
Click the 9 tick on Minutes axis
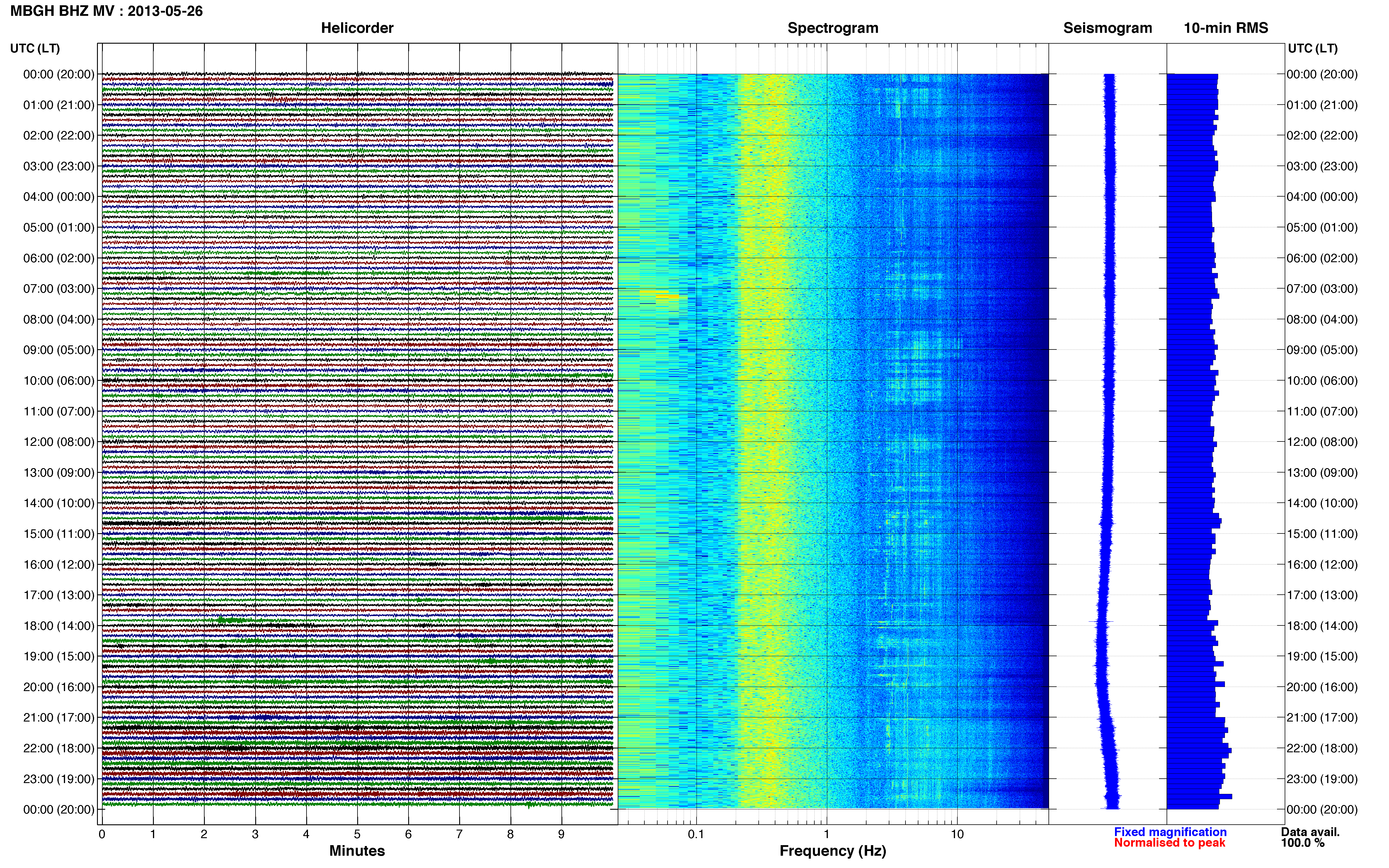point(561,835)
